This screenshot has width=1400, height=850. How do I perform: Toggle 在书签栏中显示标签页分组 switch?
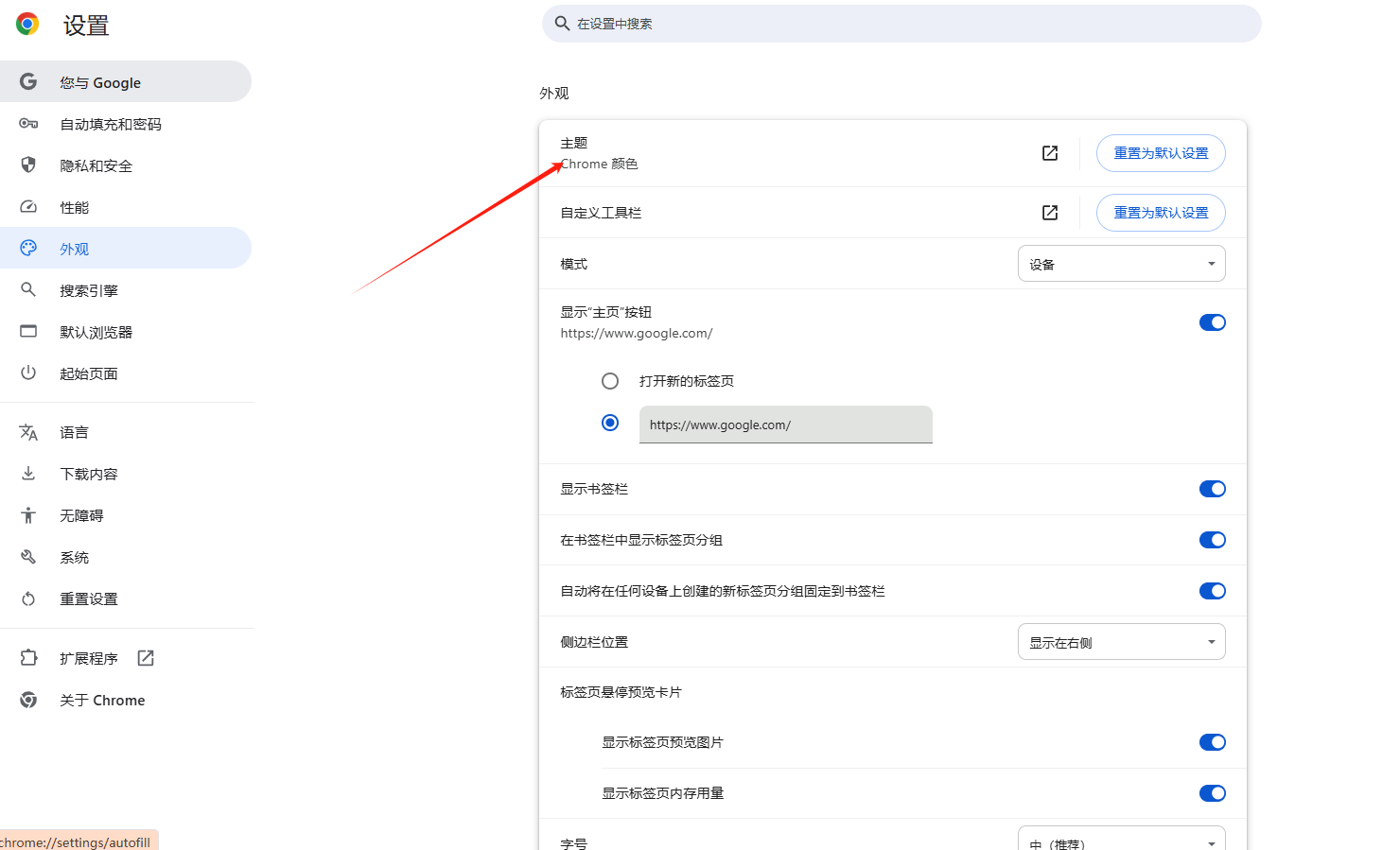click(1213, 540)
